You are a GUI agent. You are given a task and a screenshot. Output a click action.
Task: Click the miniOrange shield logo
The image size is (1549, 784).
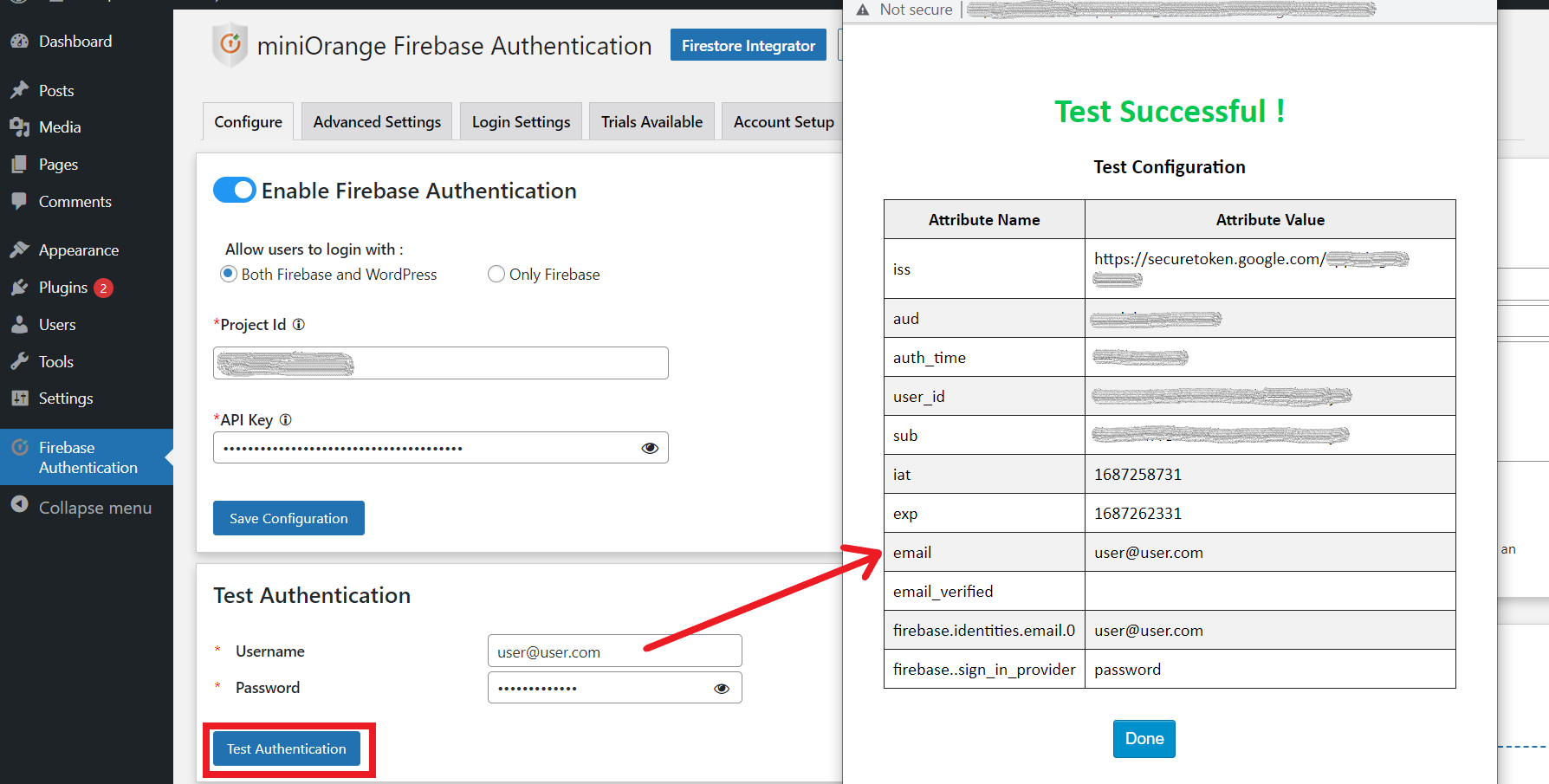(x=230, y=44)
